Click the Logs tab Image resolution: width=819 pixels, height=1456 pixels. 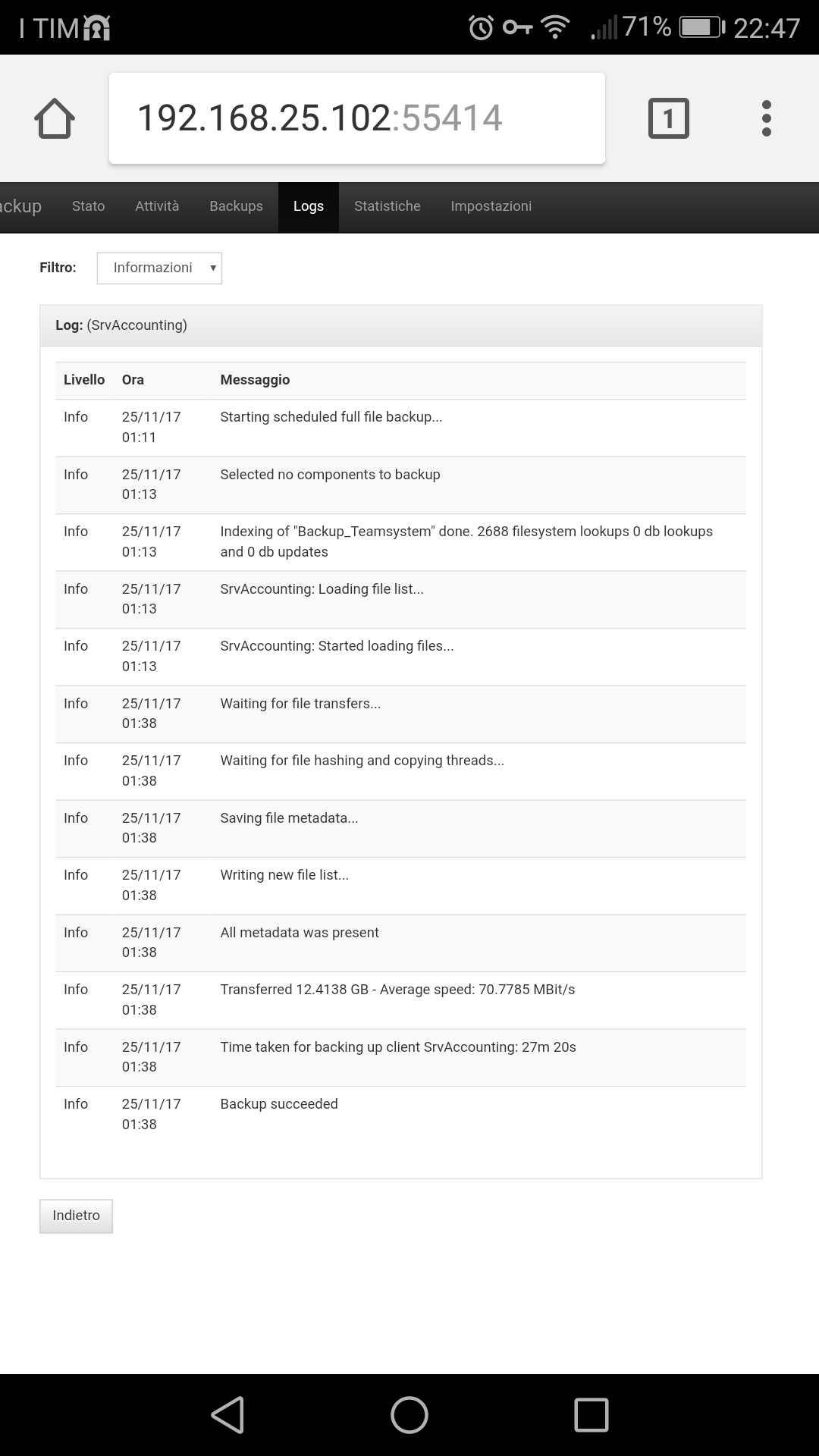coord(309,206)
